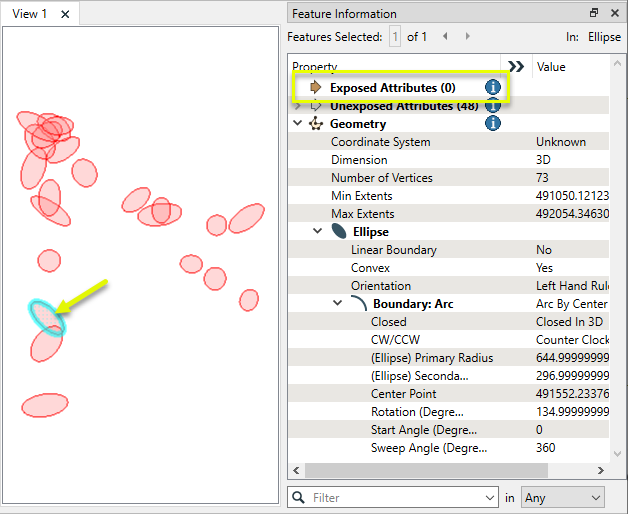This screenshot has height=514, width=628.
Task: Float the Feature Information panel
Action: [594, 13]
